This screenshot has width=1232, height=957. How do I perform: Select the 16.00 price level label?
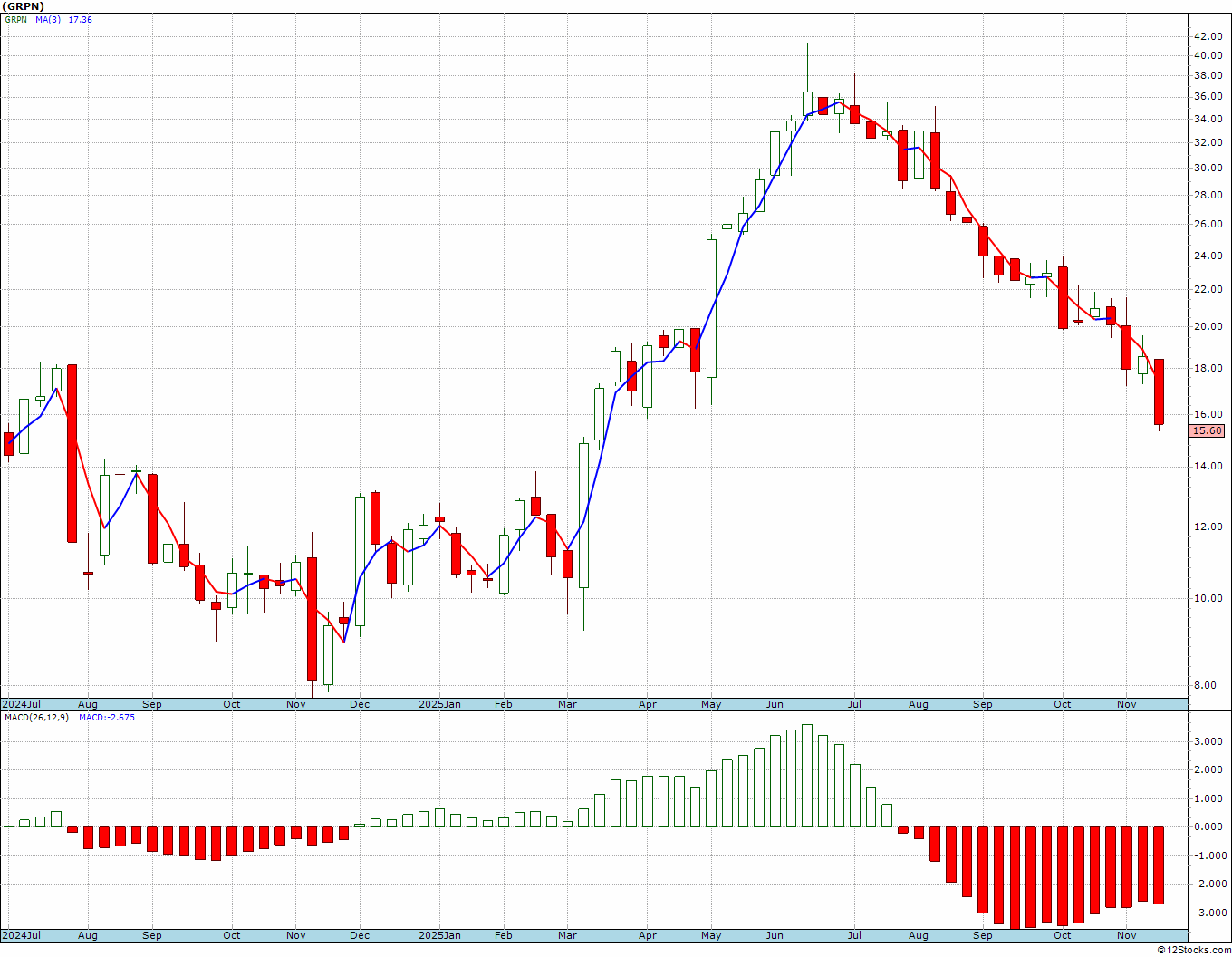tap(1207, 414)
